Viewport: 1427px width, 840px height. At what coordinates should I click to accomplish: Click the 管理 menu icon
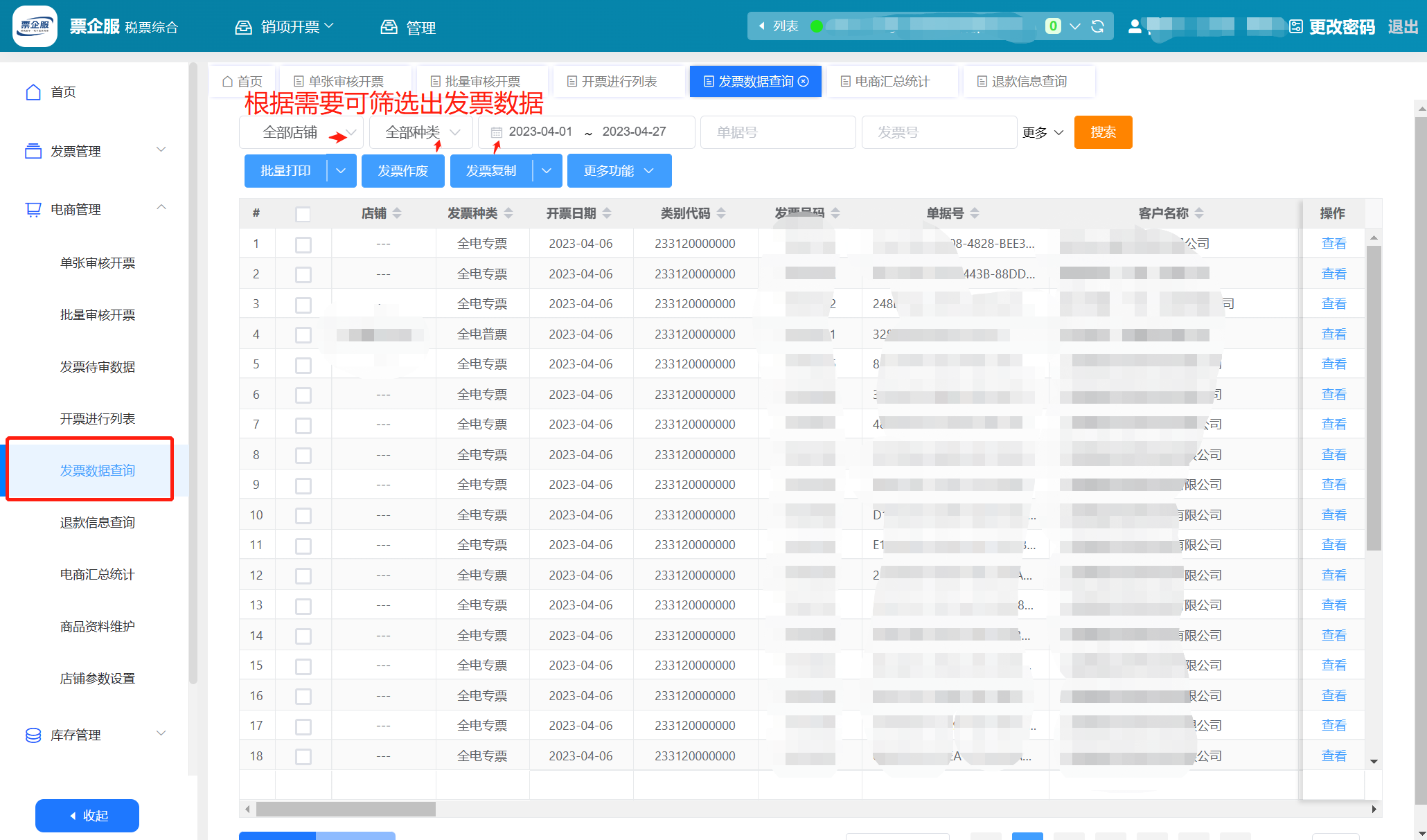pyautogui.click(x=389, y=27)
